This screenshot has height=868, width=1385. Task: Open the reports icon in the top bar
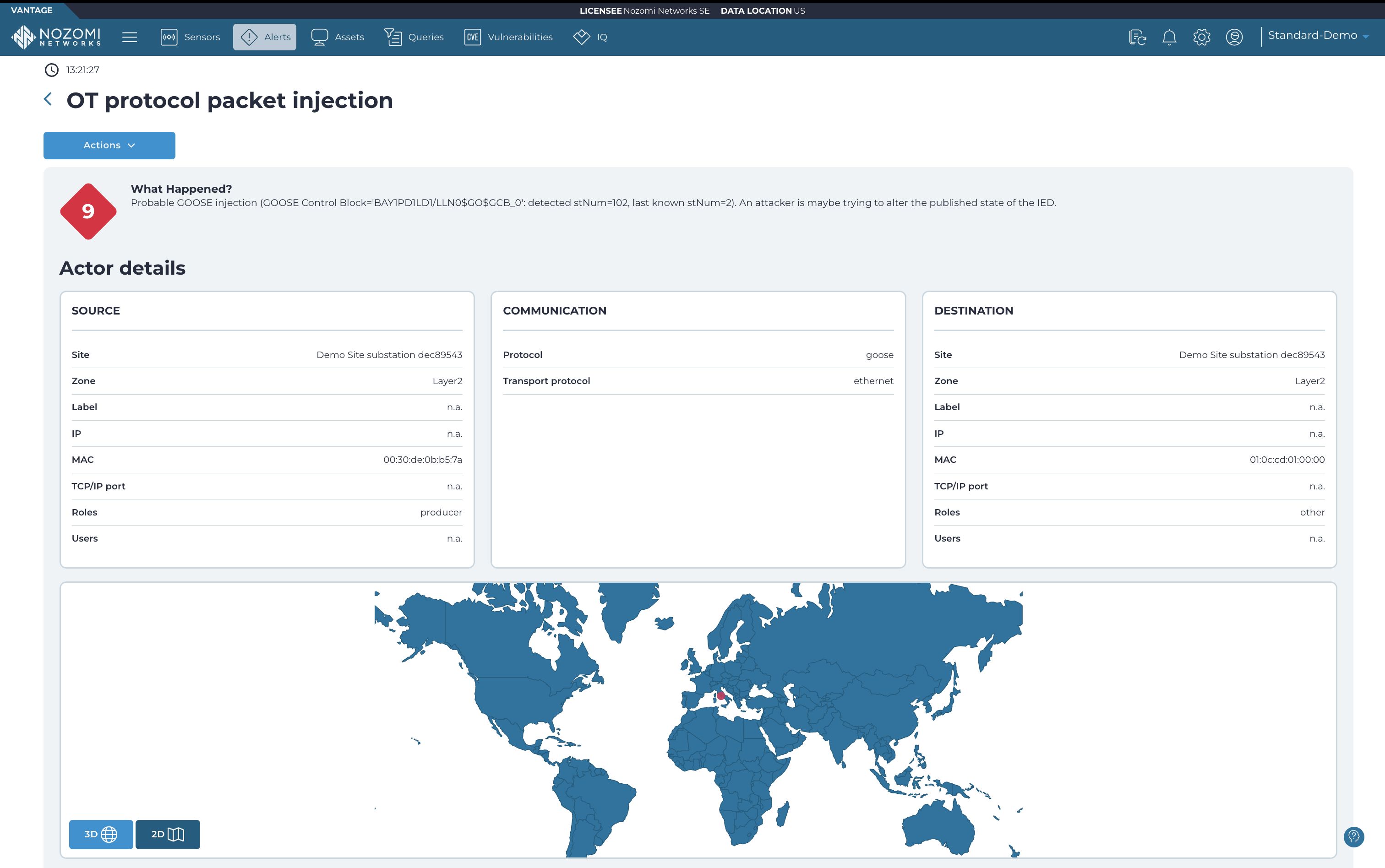(x=1137, y=37)
